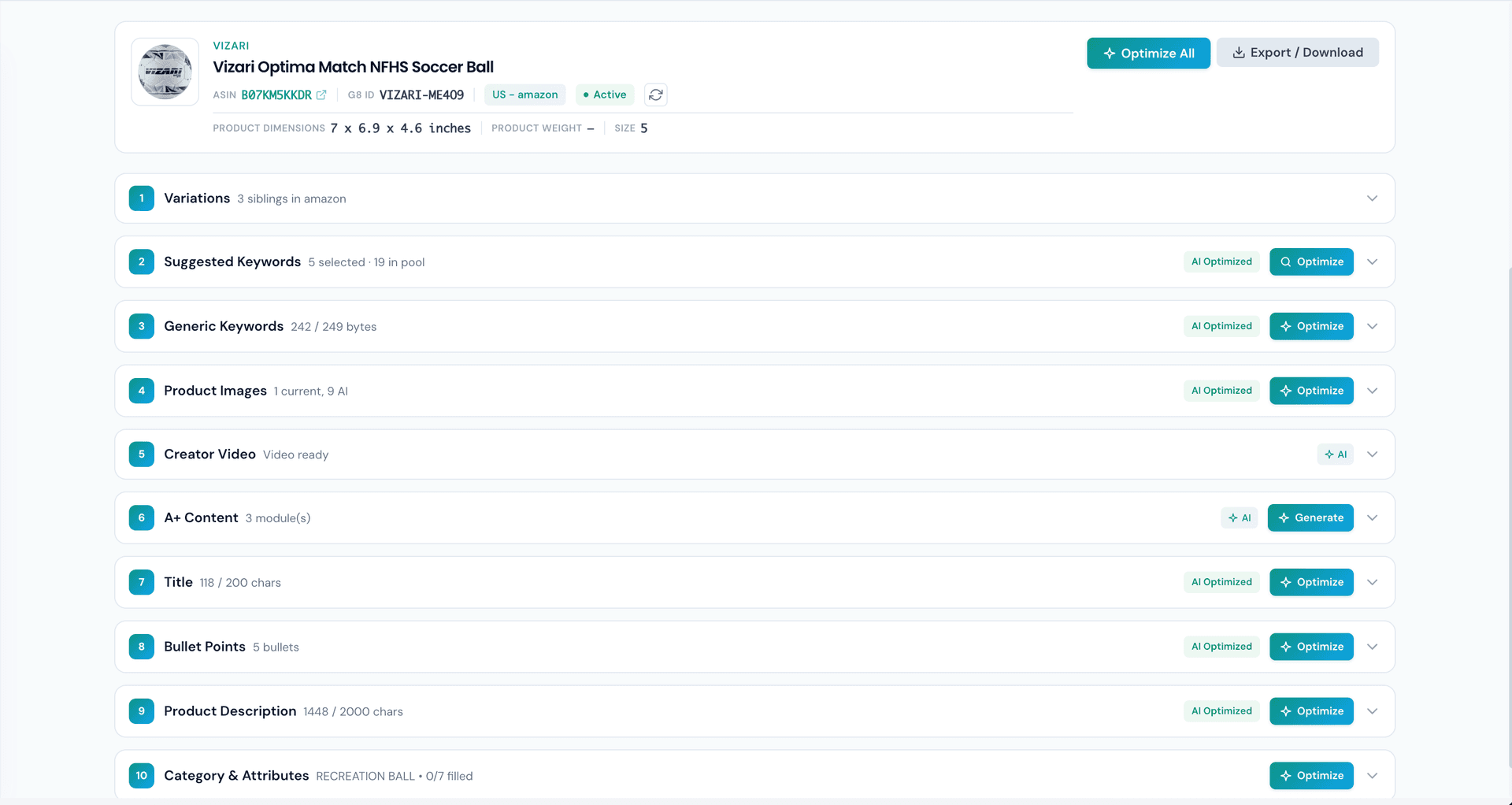Click the number 1 Variations step badge

[x=142, y=198]
